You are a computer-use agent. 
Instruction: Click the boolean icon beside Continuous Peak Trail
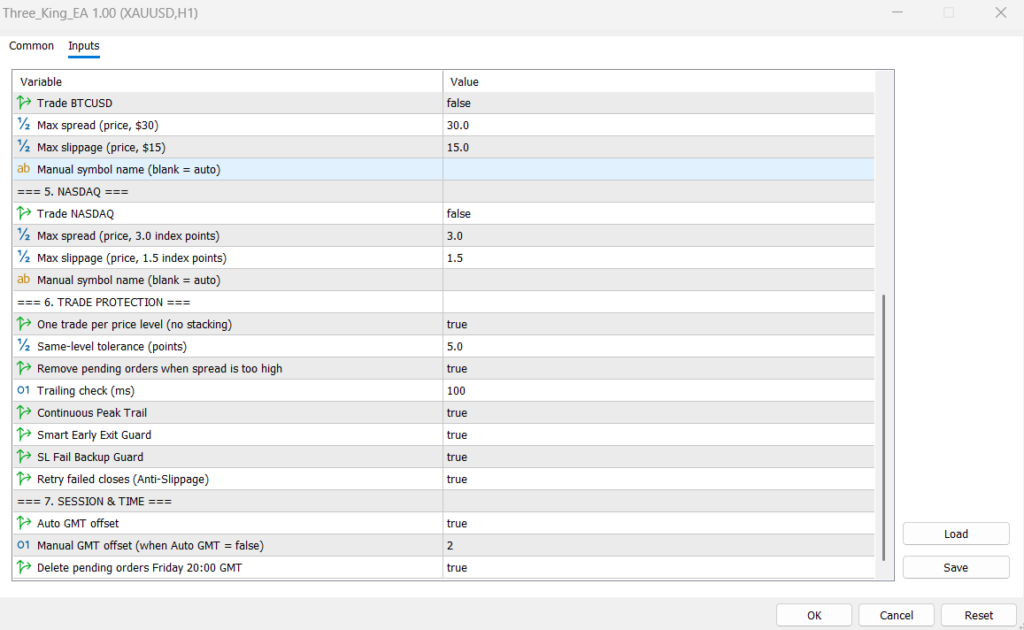point(24,413)
